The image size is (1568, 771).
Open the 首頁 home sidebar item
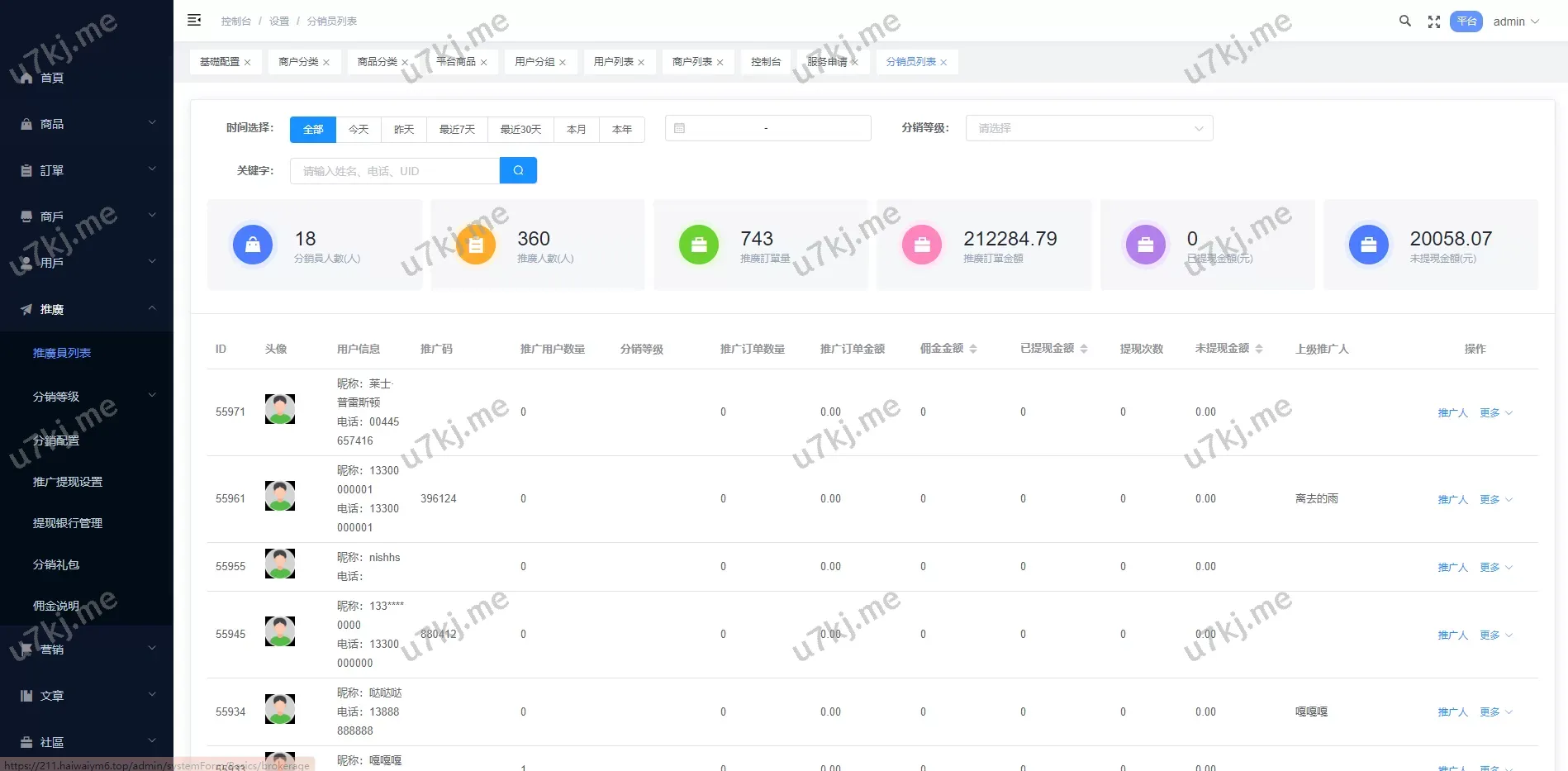(x=51, y=78)
